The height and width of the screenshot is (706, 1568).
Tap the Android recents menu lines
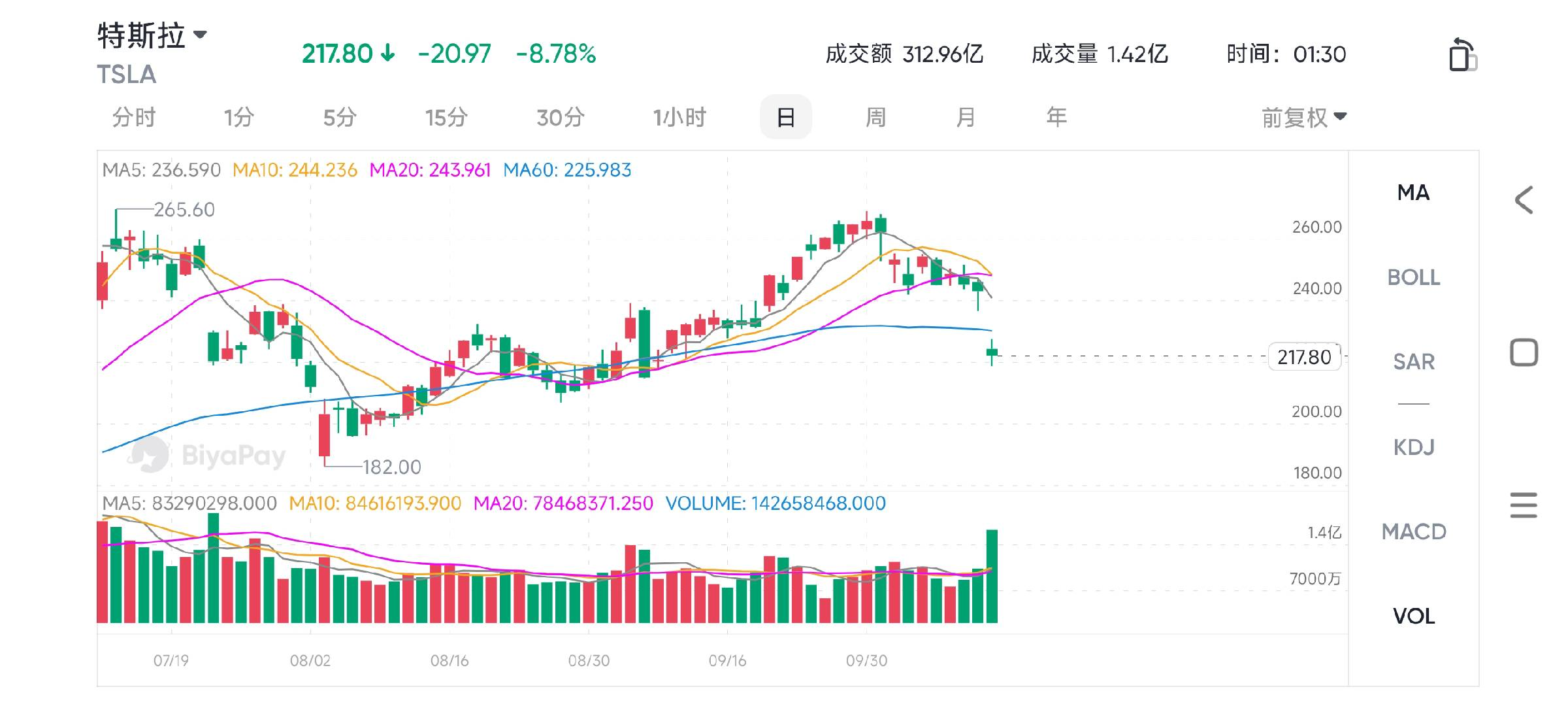[x=1524, y=505]
